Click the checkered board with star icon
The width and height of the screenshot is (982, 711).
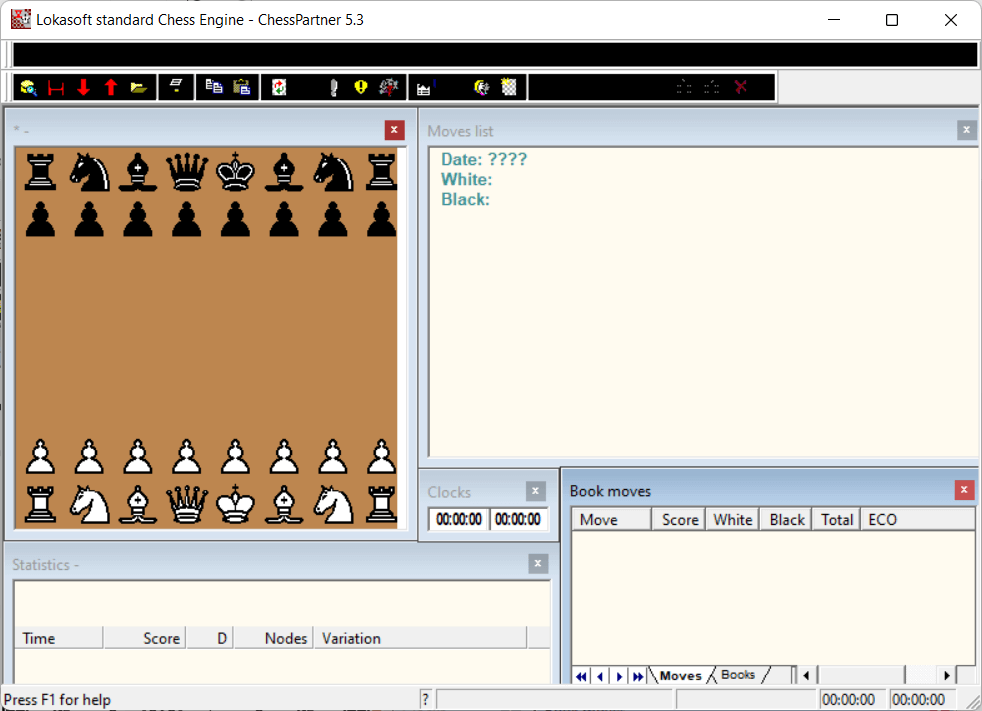pos(509,87)
